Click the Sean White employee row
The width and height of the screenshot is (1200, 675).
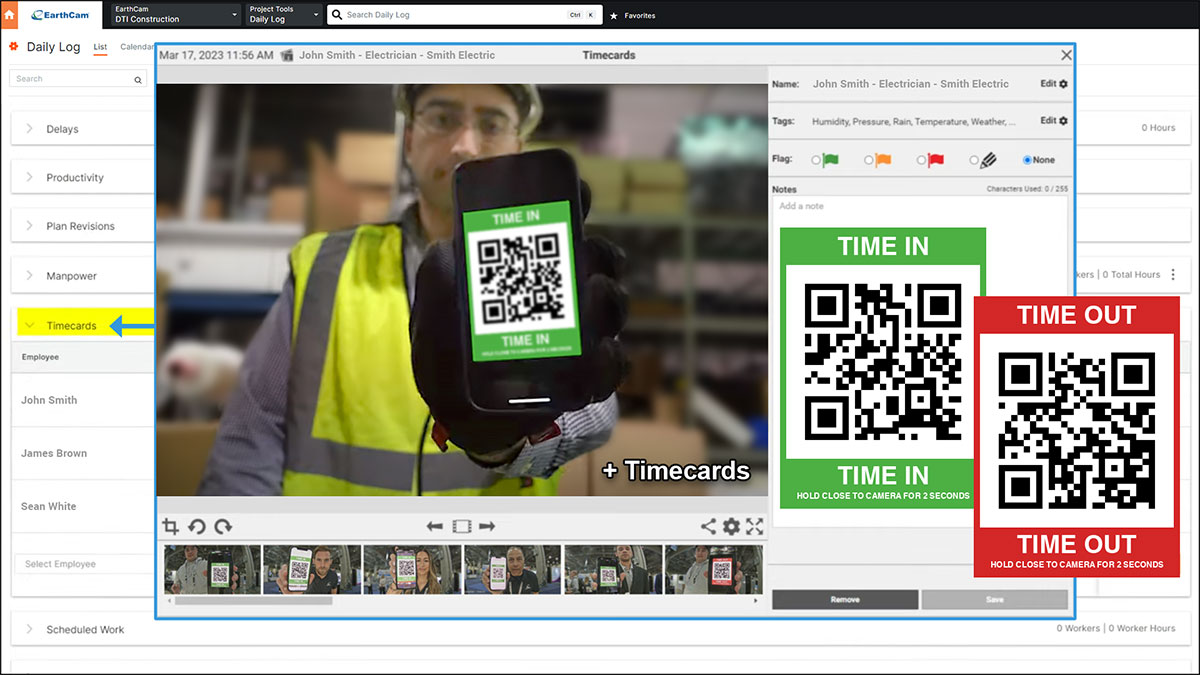point(85,506)
